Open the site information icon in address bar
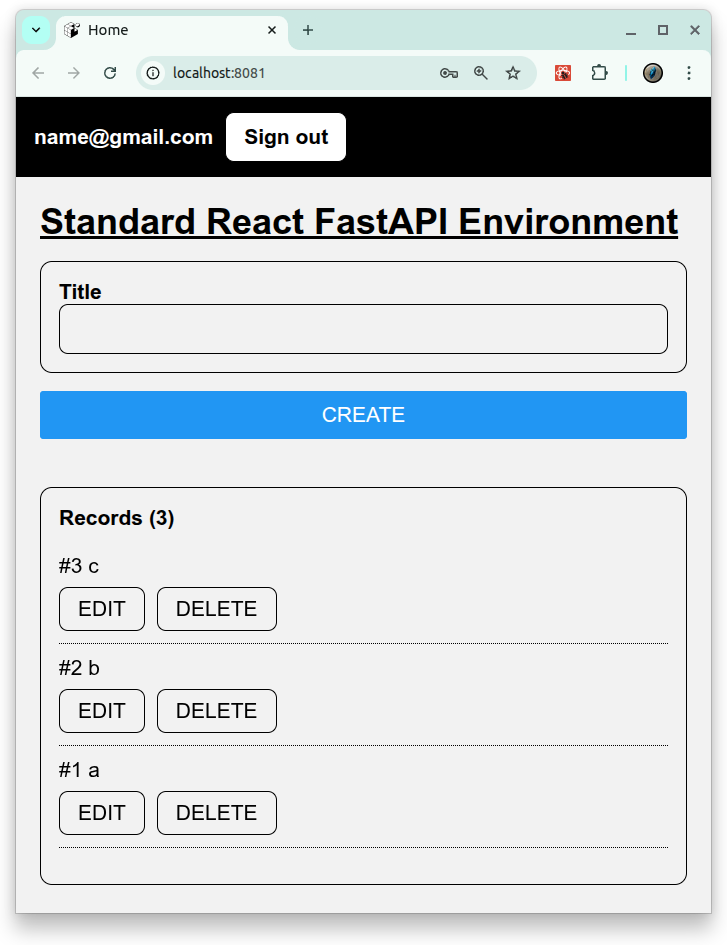 tap(153, 73)
